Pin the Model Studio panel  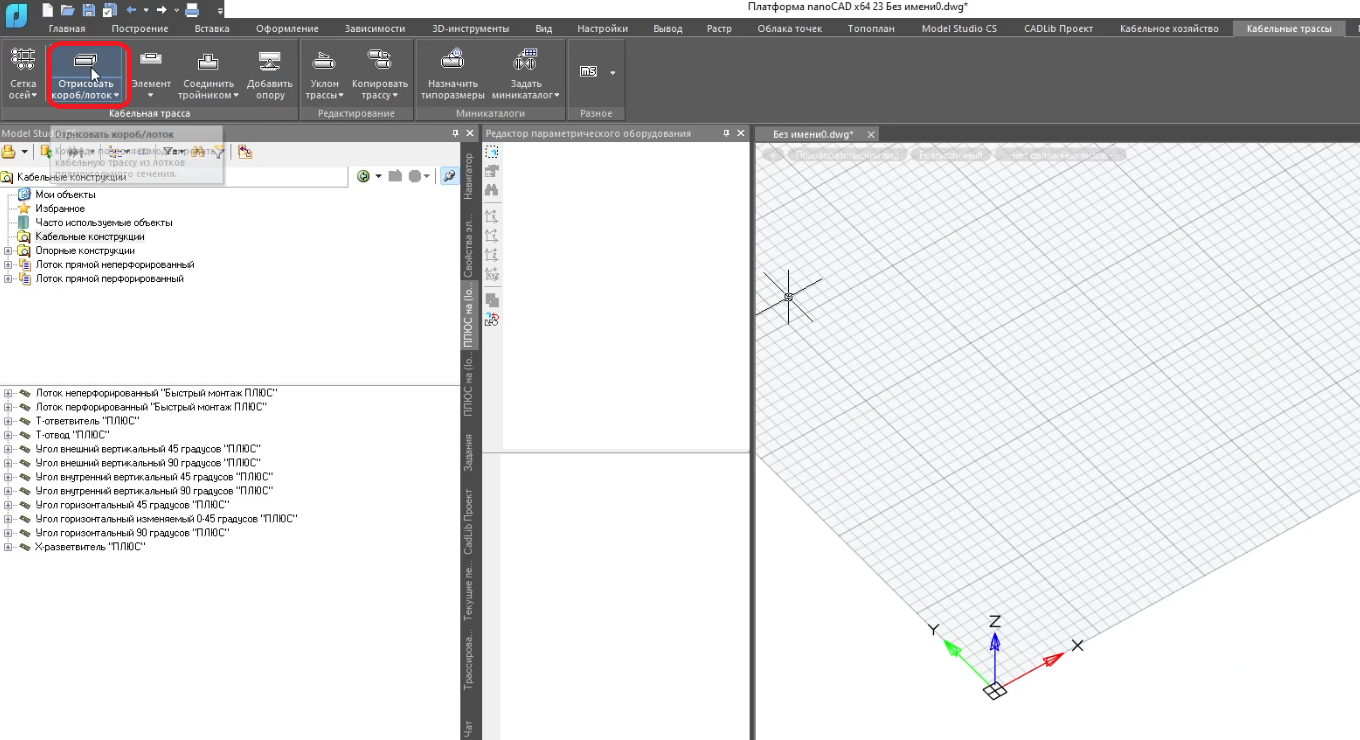pos(455,133)
